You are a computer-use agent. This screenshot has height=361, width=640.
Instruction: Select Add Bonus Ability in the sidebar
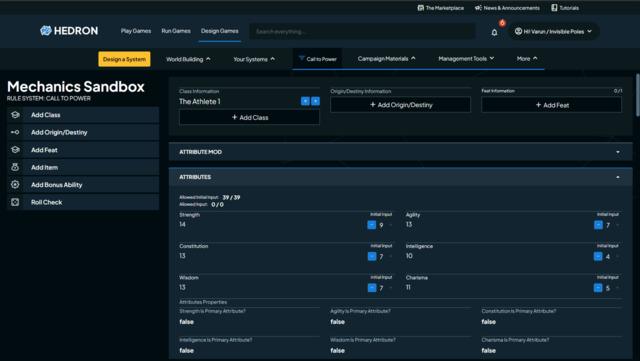tap(83, 185)
